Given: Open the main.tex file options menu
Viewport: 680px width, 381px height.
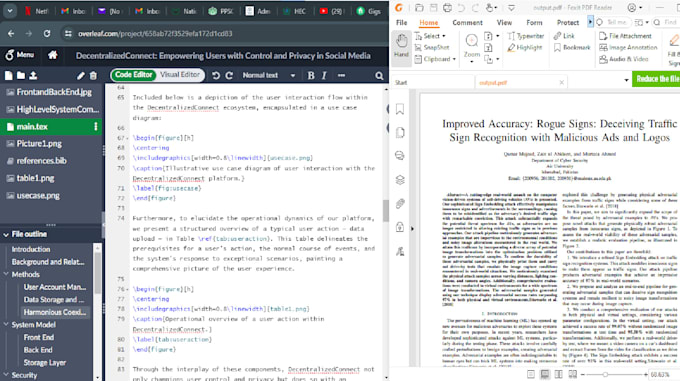Looking at the screenshot, I should pos(95,127).
